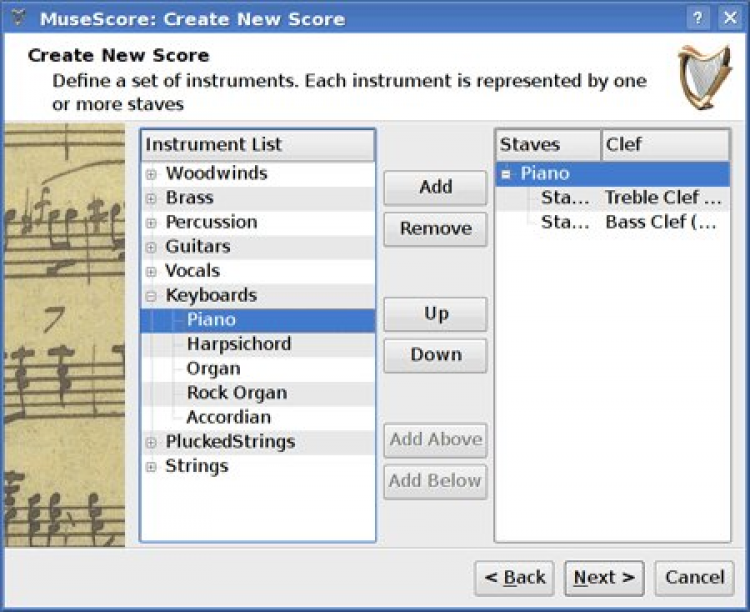Choose Accordian from Keyboards
Viewport: 750px width, 612px height.
[x=228, y=417]
